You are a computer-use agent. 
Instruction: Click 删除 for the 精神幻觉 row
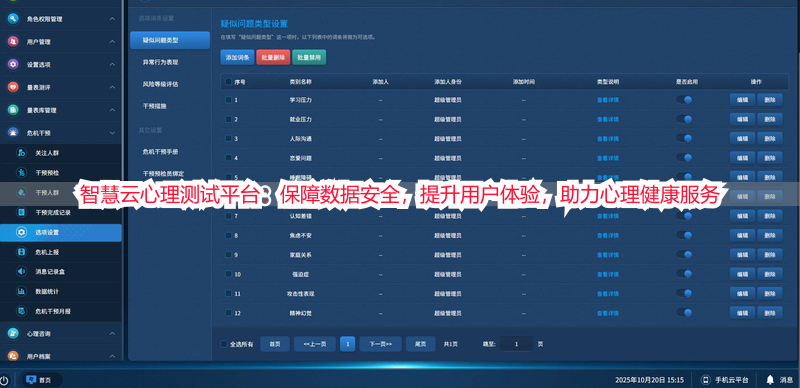pyautogui.click(x=770, y=313)
